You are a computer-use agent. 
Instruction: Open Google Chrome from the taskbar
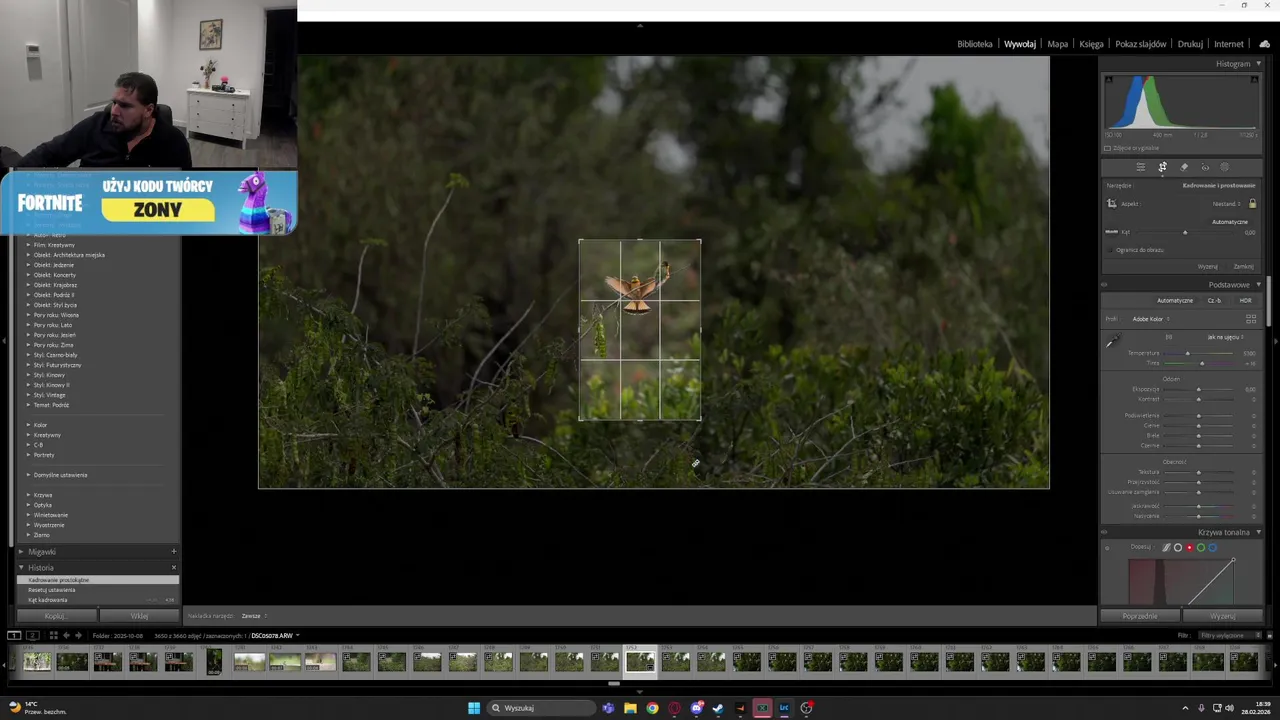click(652, 708)
